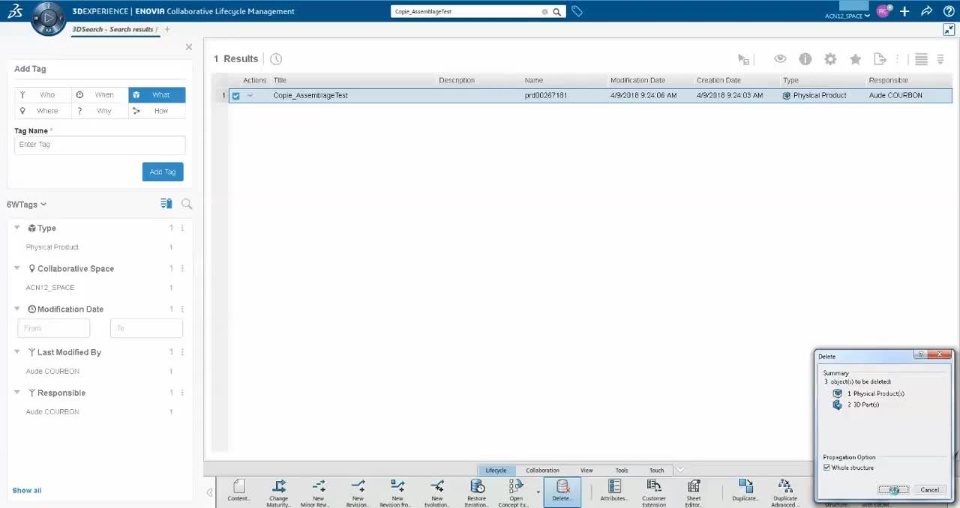This screenshot has height=508, width=960.
Task: Switch to the Touch tab
Action: [656, 470]
